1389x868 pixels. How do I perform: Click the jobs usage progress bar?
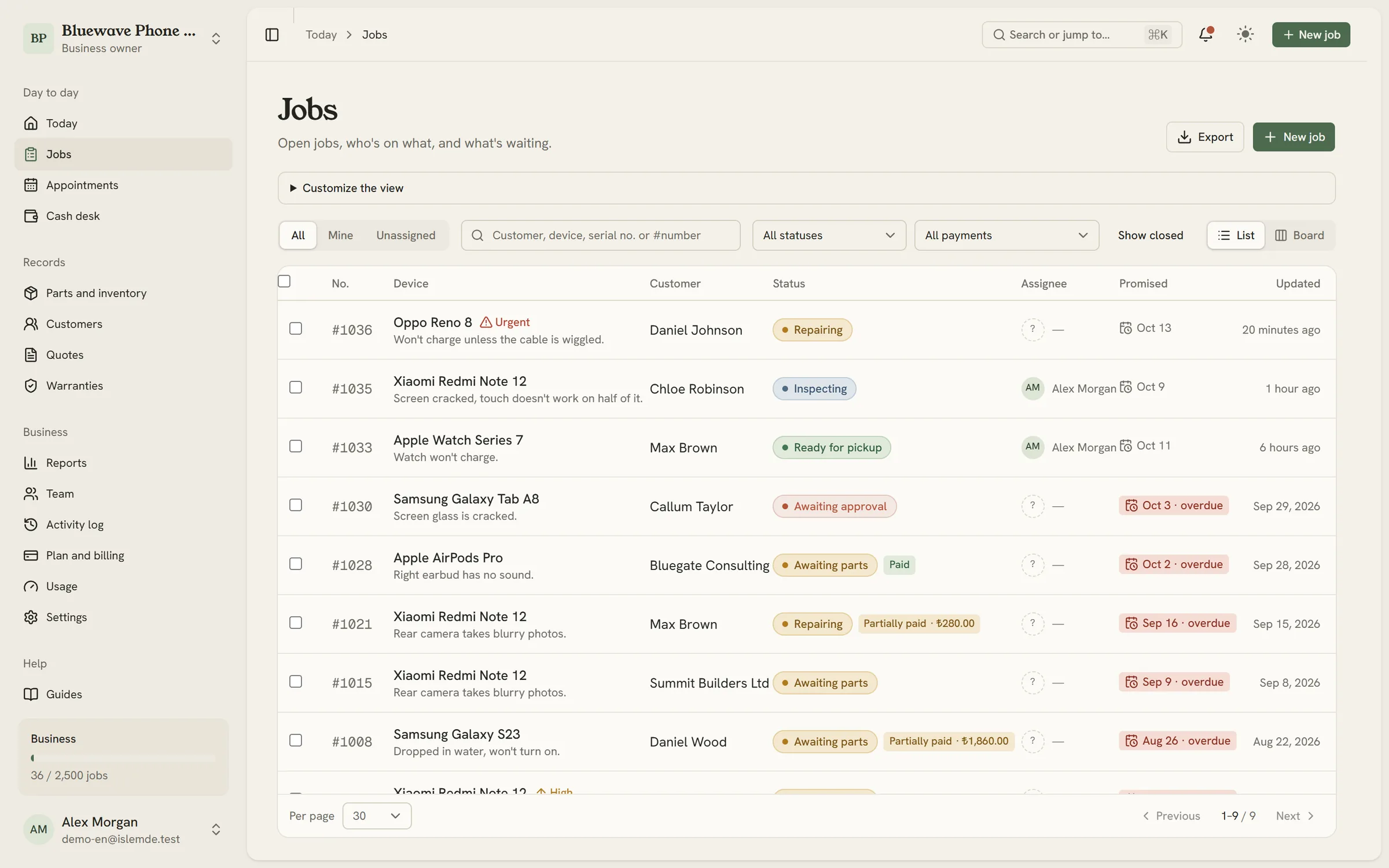click(x=123, y=758)
